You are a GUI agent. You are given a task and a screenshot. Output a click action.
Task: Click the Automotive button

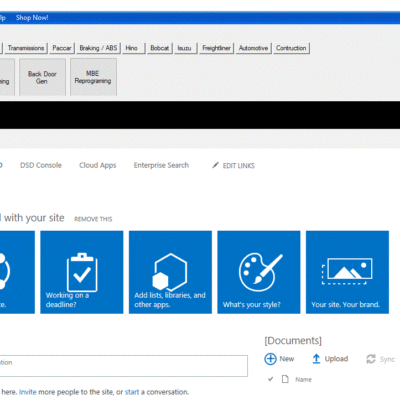pyautogui.click(x=253, y=48)
